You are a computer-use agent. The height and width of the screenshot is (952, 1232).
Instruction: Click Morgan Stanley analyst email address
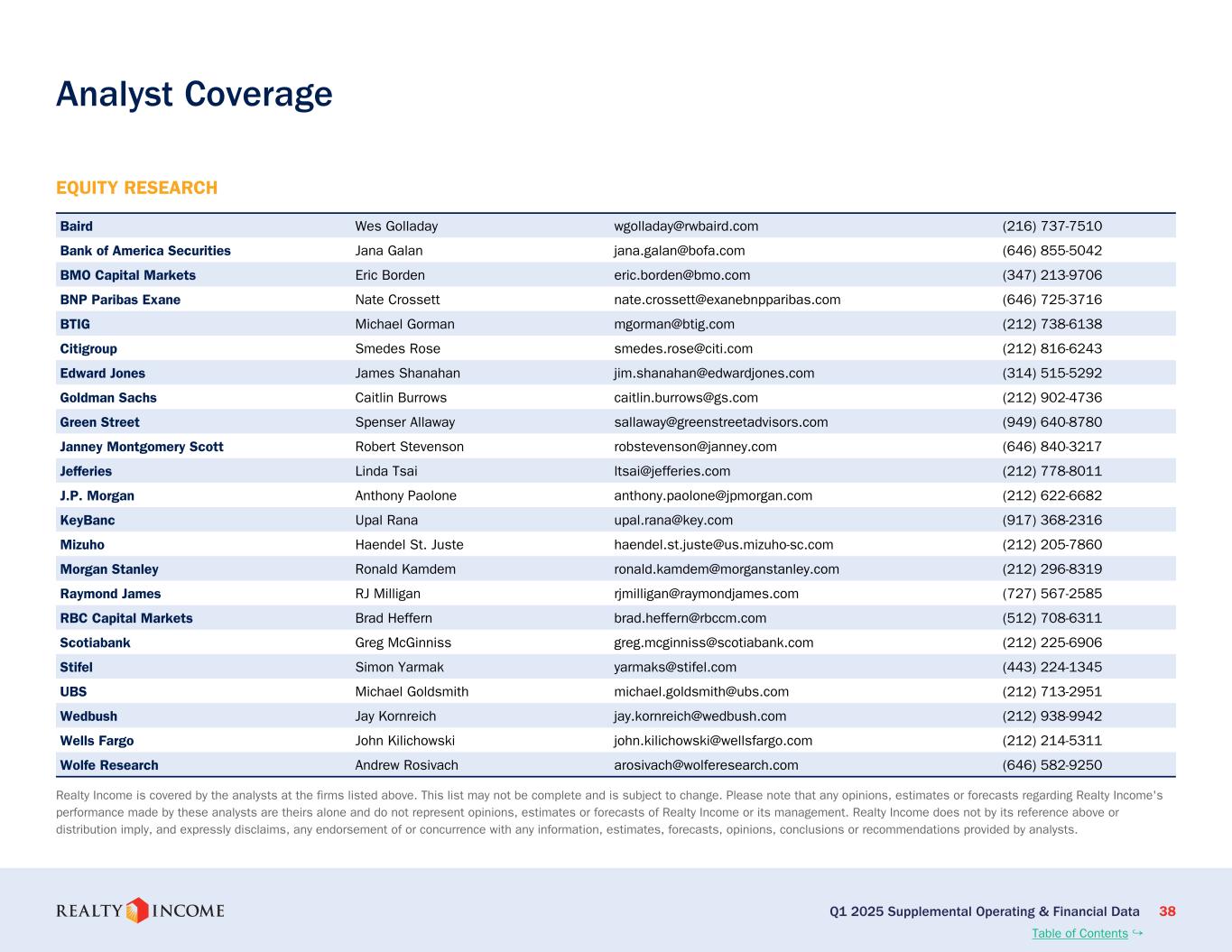tap(726, 569)
